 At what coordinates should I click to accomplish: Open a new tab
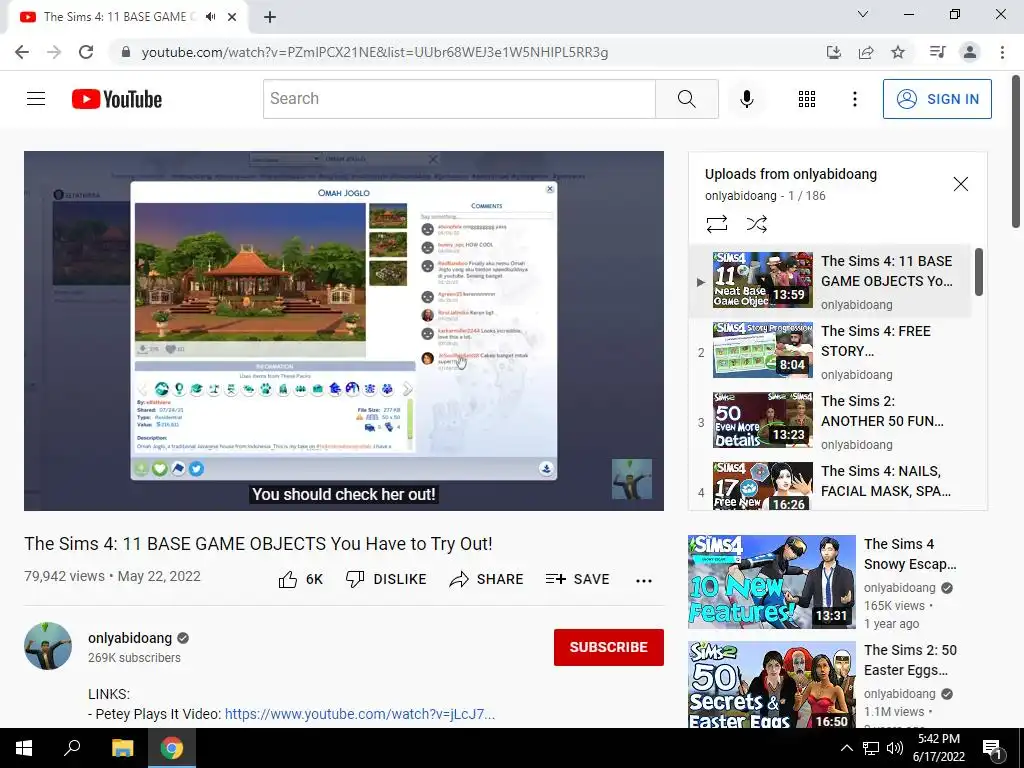point(270,17)
